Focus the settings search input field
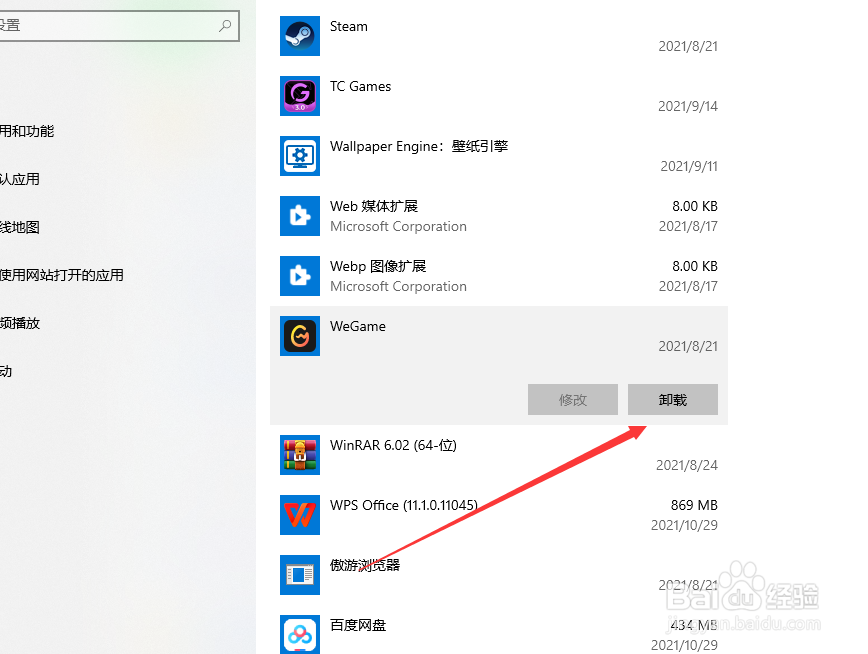This screenshot has height=654, width=868. point(118,25)
